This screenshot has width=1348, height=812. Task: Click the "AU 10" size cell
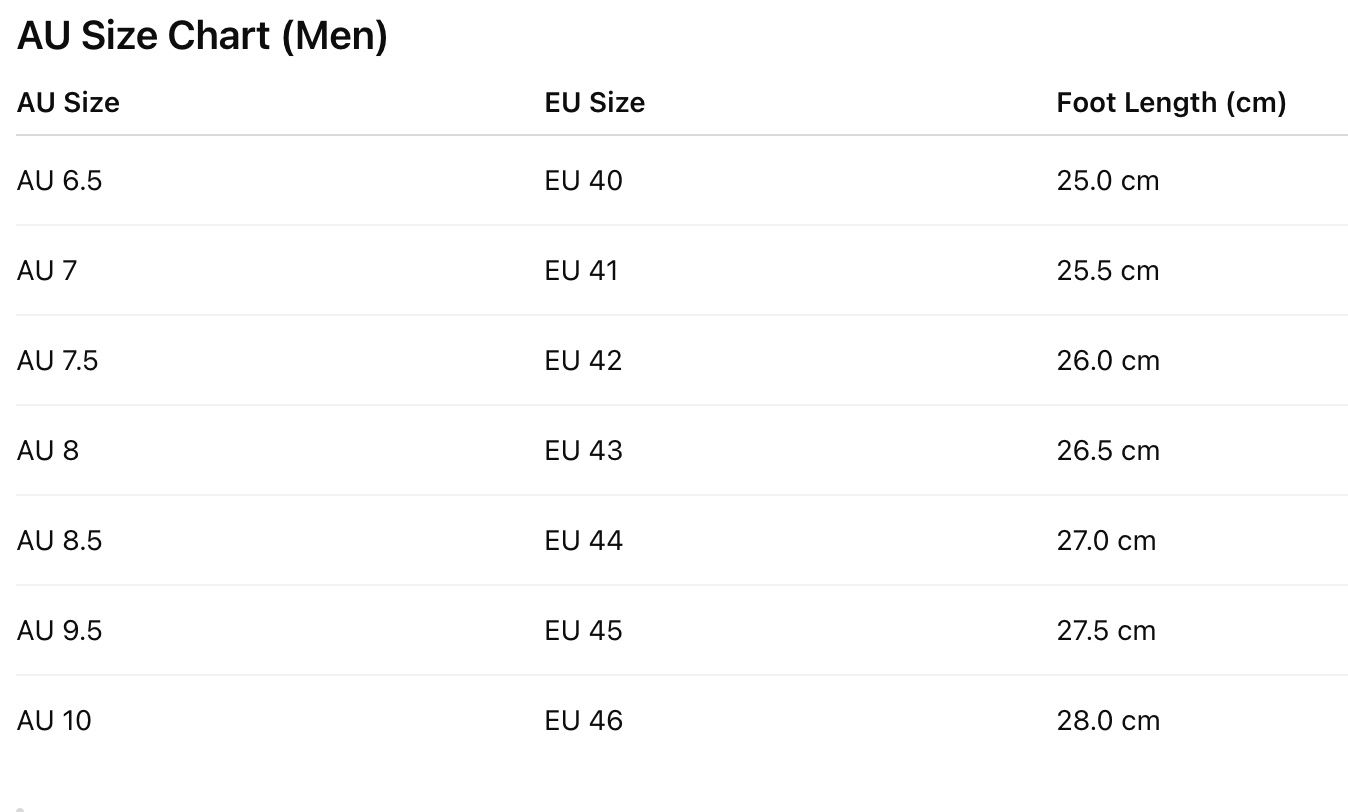54,721
